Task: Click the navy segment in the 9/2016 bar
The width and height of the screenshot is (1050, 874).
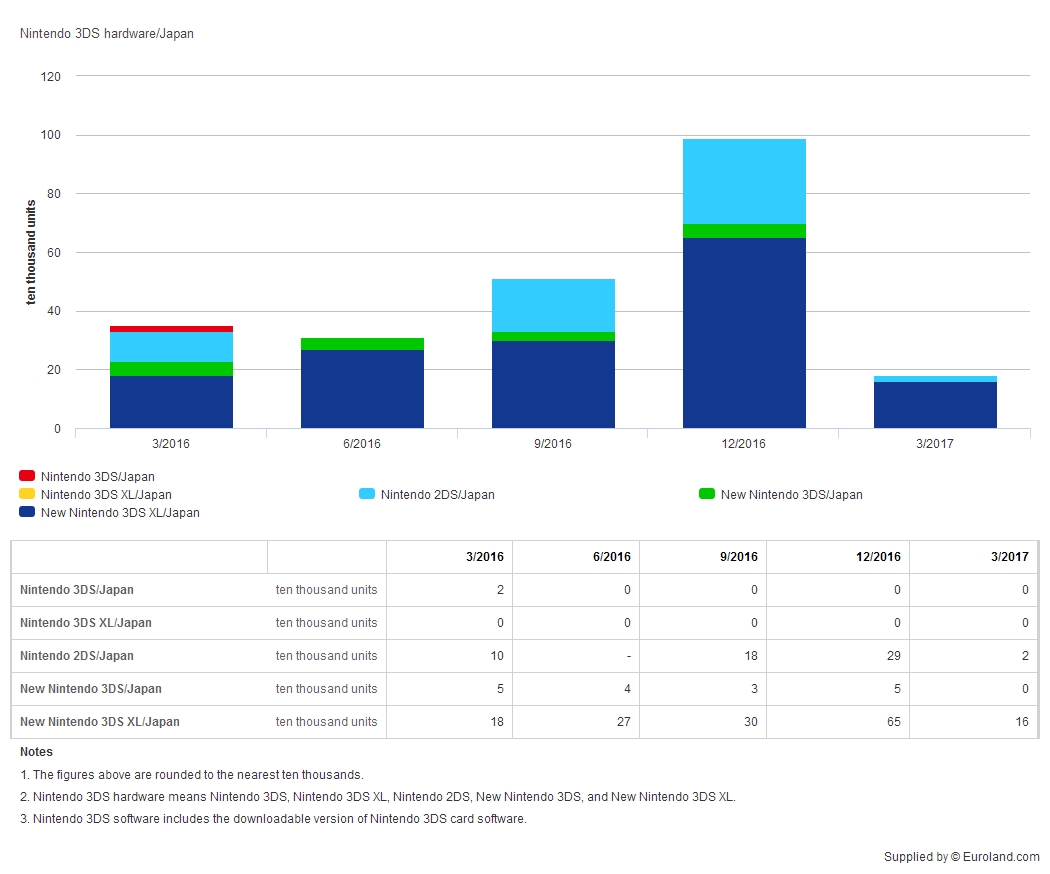Action: (553, 384)
